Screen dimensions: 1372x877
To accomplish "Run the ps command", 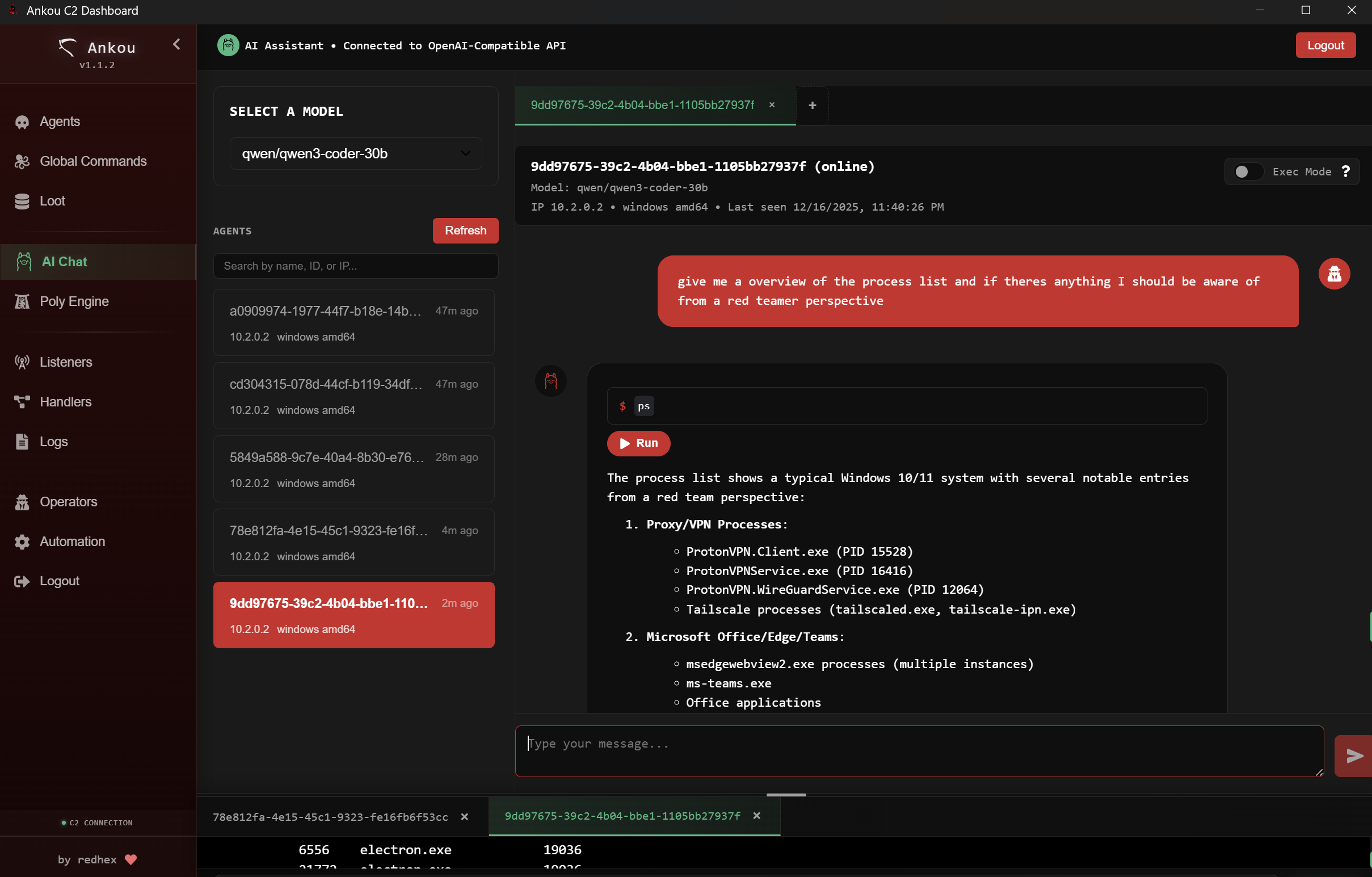I will pos(638,443).
